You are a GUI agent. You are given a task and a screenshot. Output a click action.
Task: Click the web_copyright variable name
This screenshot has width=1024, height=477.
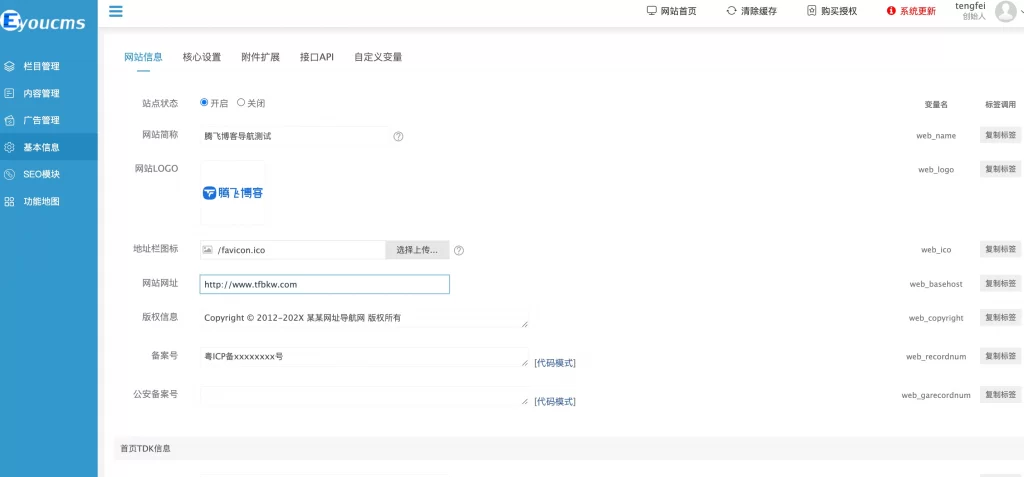click(936, 318)
